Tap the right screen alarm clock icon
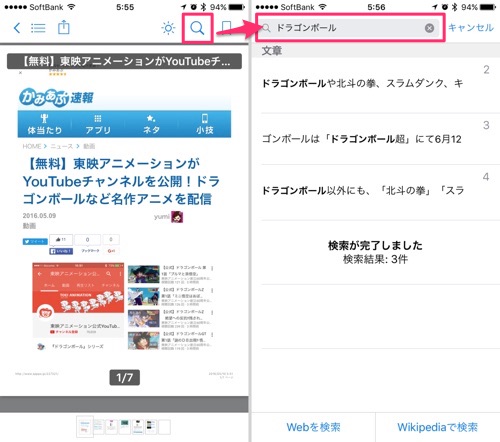Viewport: 500px width, 442px height. coord(445,7)
